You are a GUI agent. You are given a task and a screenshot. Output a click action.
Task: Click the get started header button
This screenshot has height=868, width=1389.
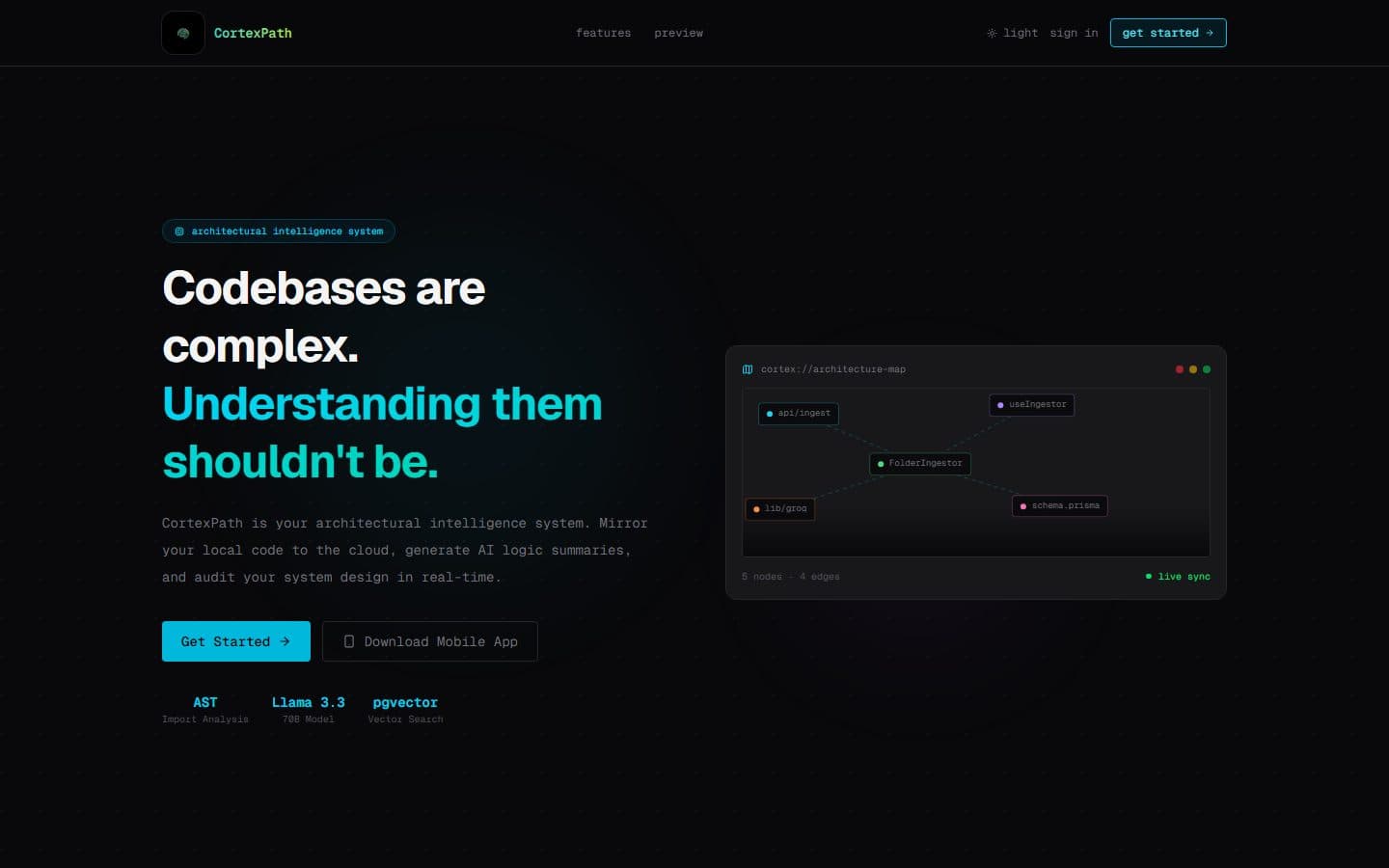coord(1168,33)
